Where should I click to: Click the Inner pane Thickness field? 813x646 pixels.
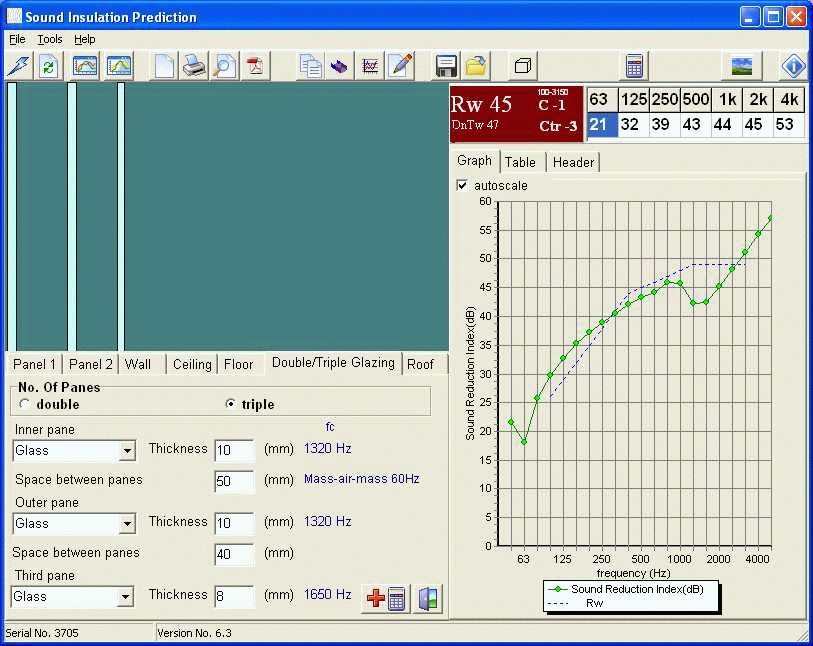click(234, 450)
